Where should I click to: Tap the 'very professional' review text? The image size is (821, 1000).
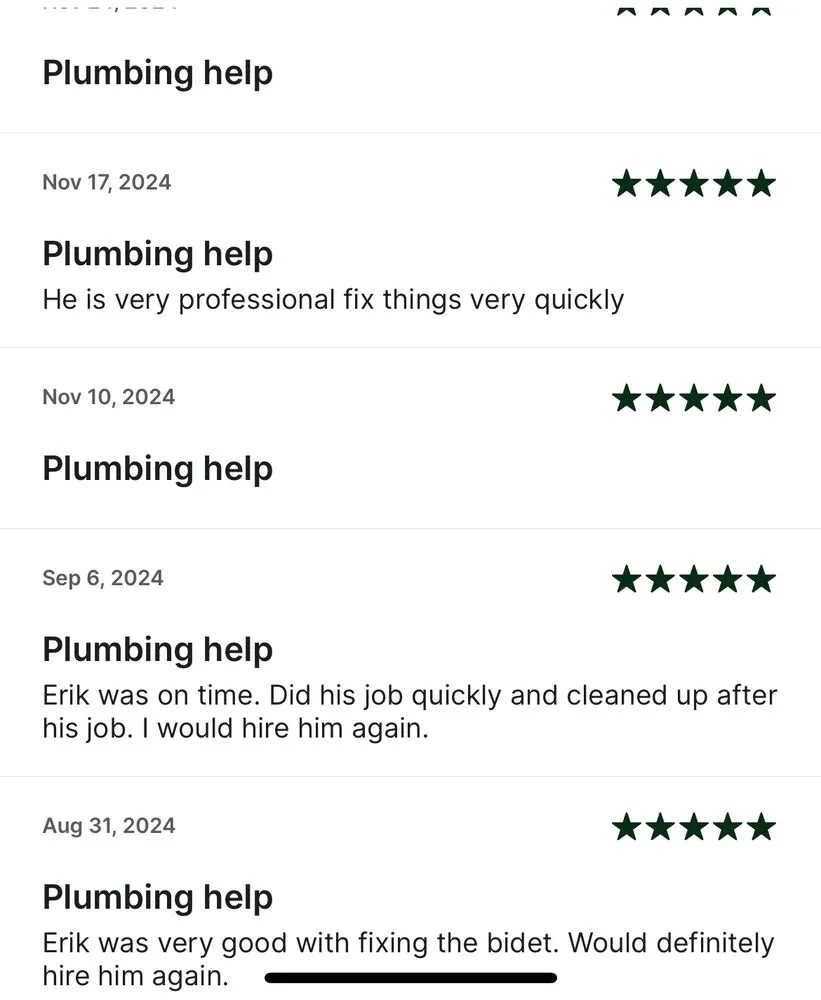click(333, 299)
